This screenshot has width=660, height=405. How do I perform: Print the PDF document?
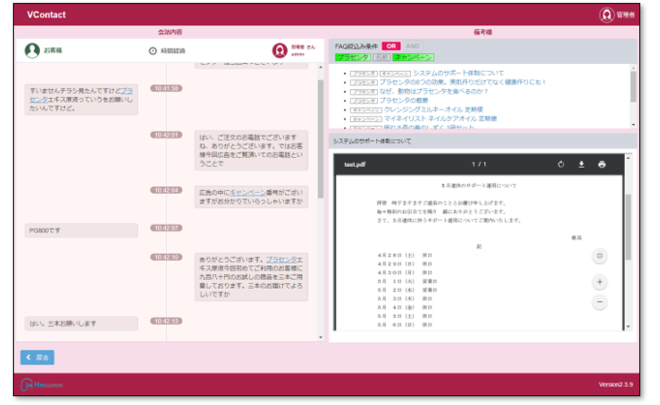(x=602, y=164)
